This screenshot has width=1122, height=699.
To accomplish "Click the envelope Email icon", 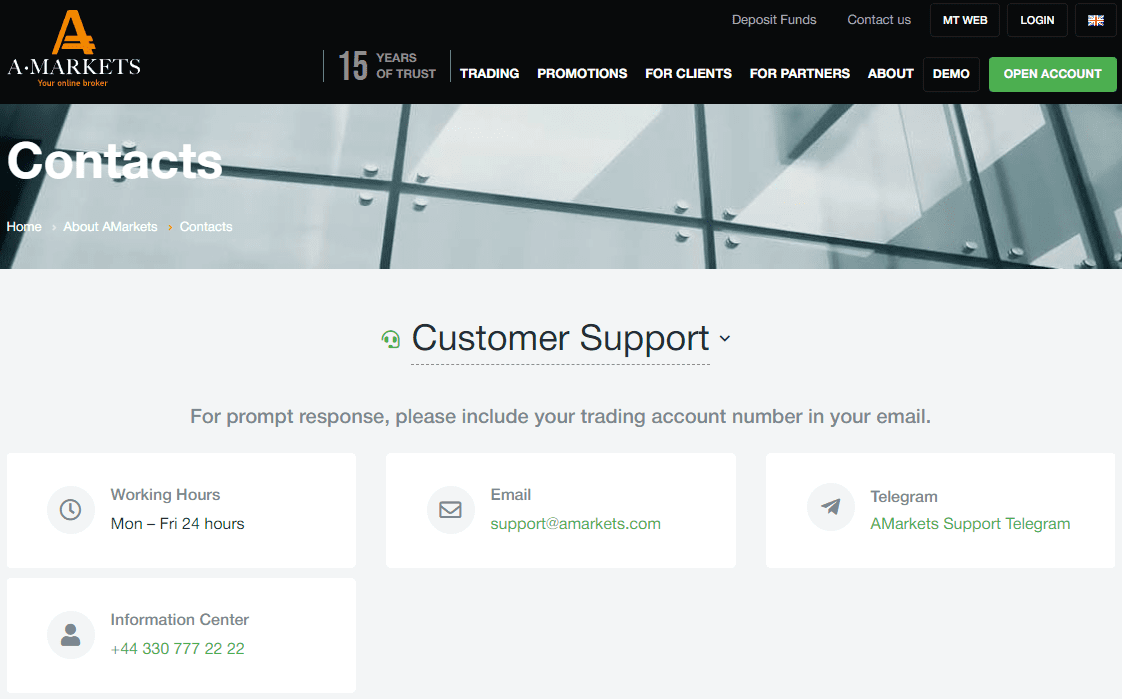I will coord(450,510).
